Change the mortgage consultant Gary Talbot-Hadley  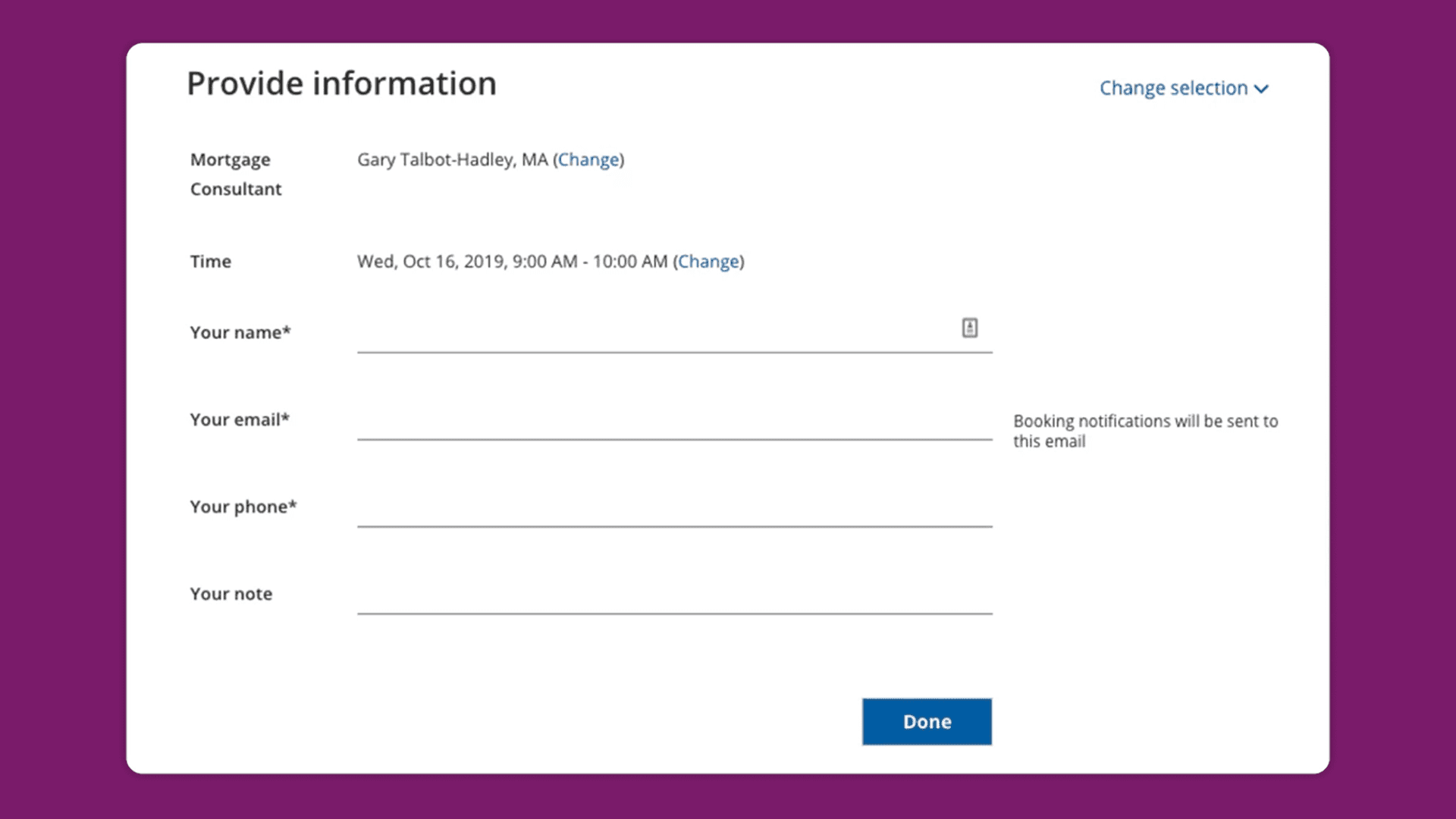pyautogui.click(x=588, y=159)
